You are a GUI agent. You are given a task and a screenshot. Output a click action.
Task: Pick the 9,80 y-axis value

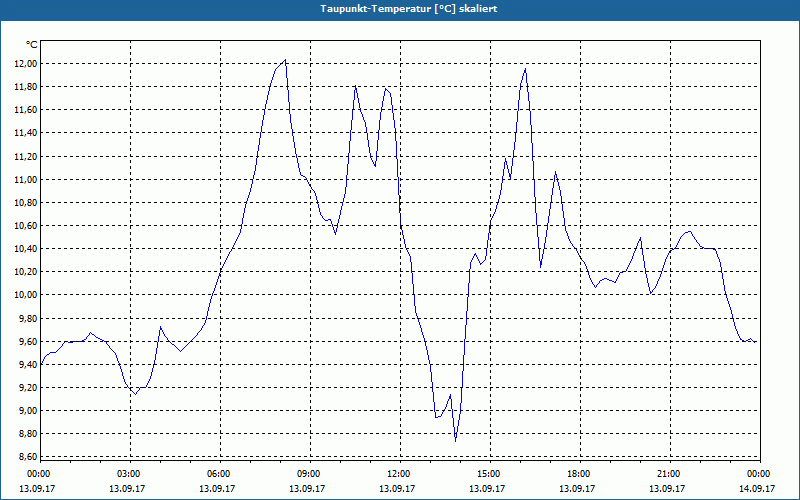(28, 318)
